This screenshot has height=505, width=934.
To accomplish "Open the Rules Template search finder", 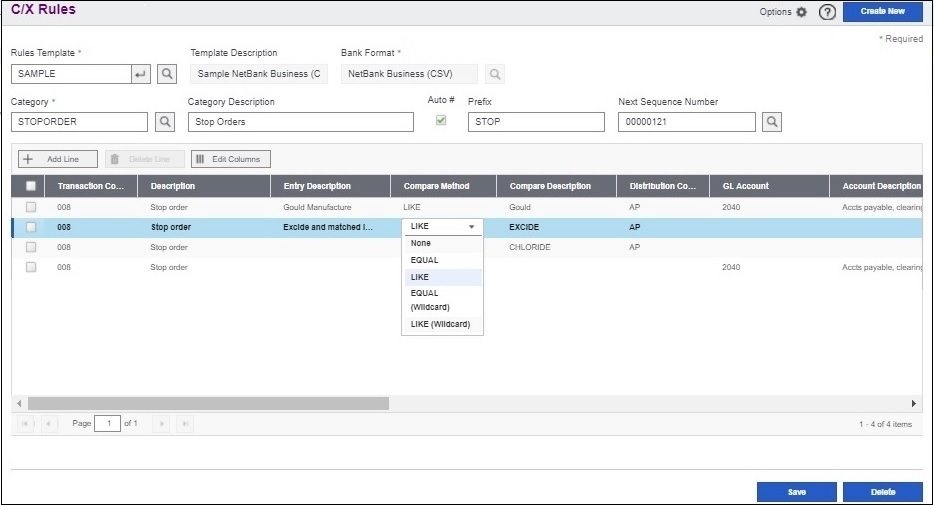I will 168,74.
